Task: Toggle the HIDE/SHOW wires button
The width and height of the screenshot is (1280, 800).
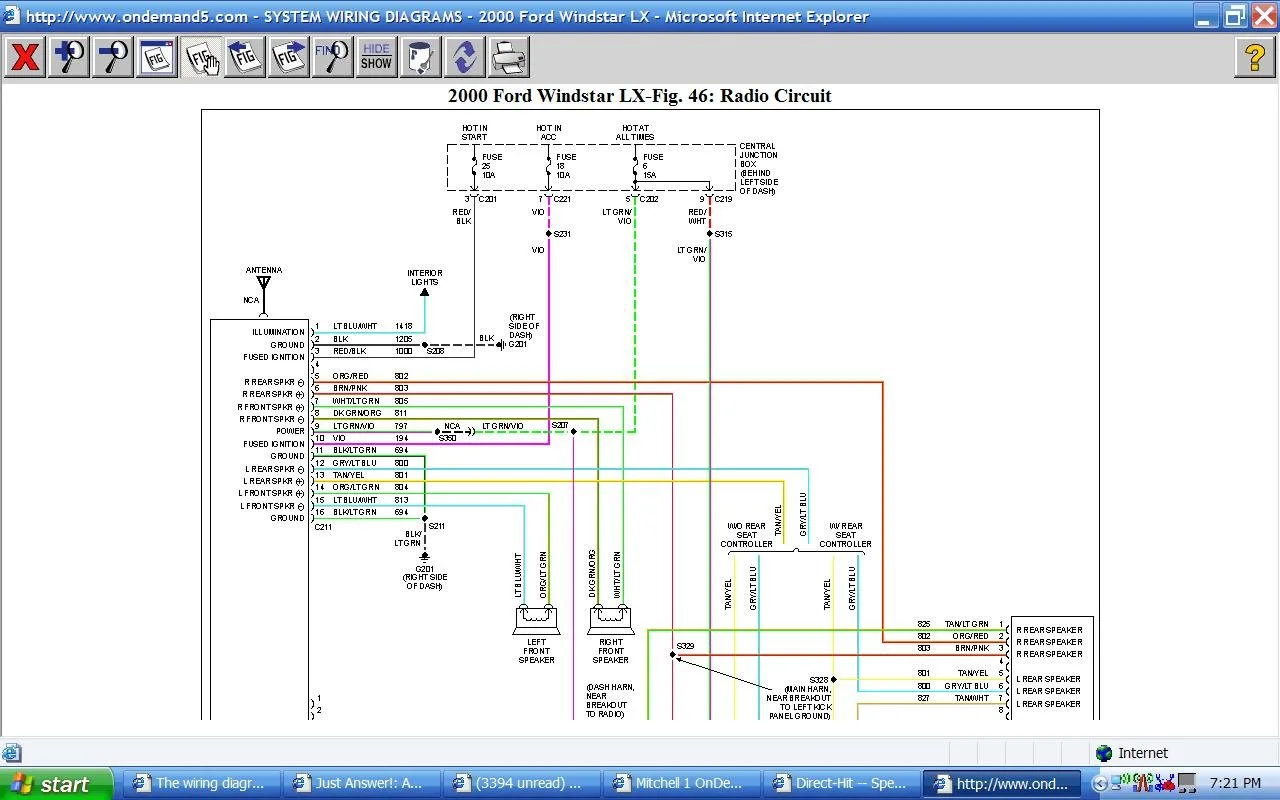Action: click(x=377, y=57)
